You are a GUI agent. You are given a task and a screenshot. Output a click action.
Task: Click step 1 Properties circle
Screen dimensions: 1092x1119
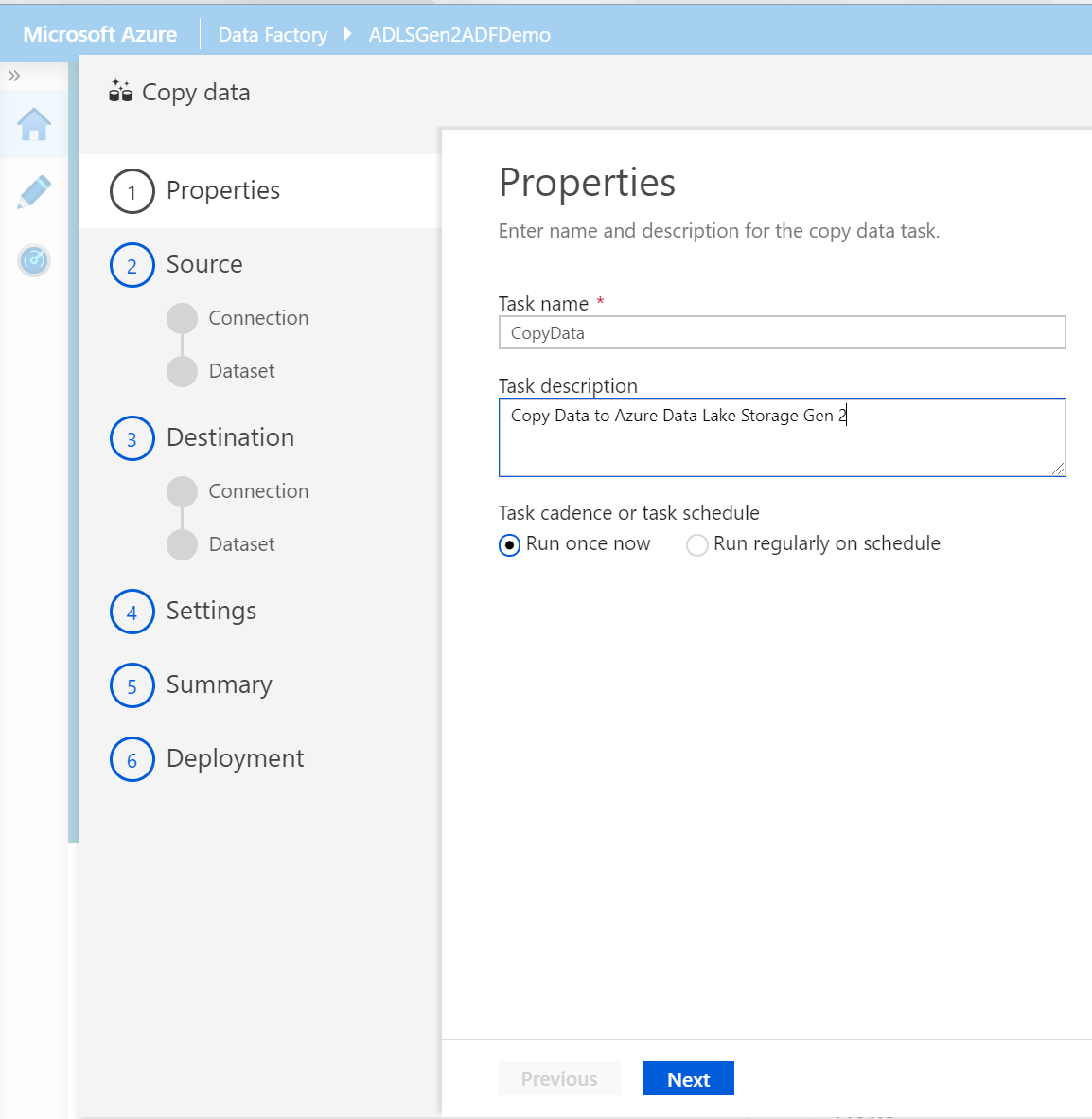(x=132, y=191)
